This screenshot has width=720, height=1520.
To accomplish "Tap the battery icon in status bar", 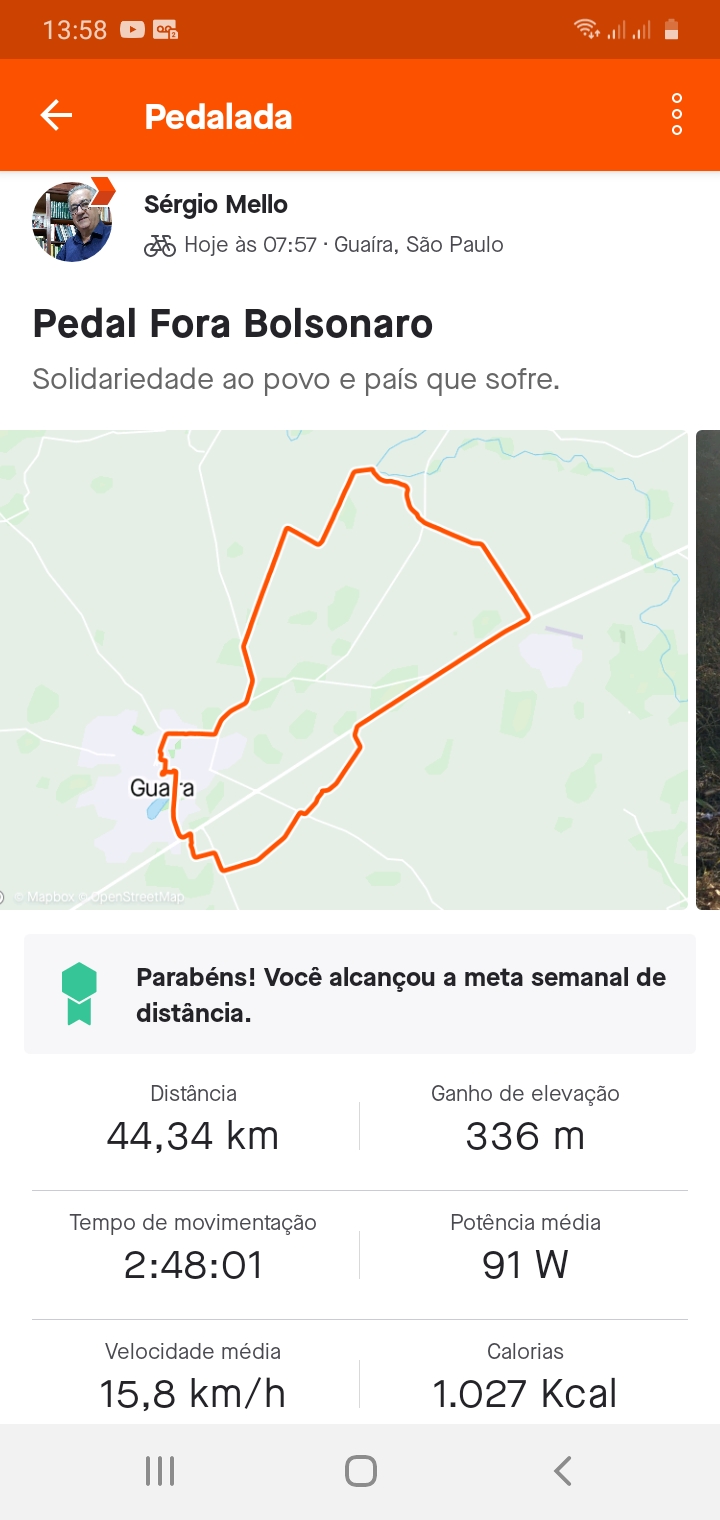I will (x=672, y=30).
